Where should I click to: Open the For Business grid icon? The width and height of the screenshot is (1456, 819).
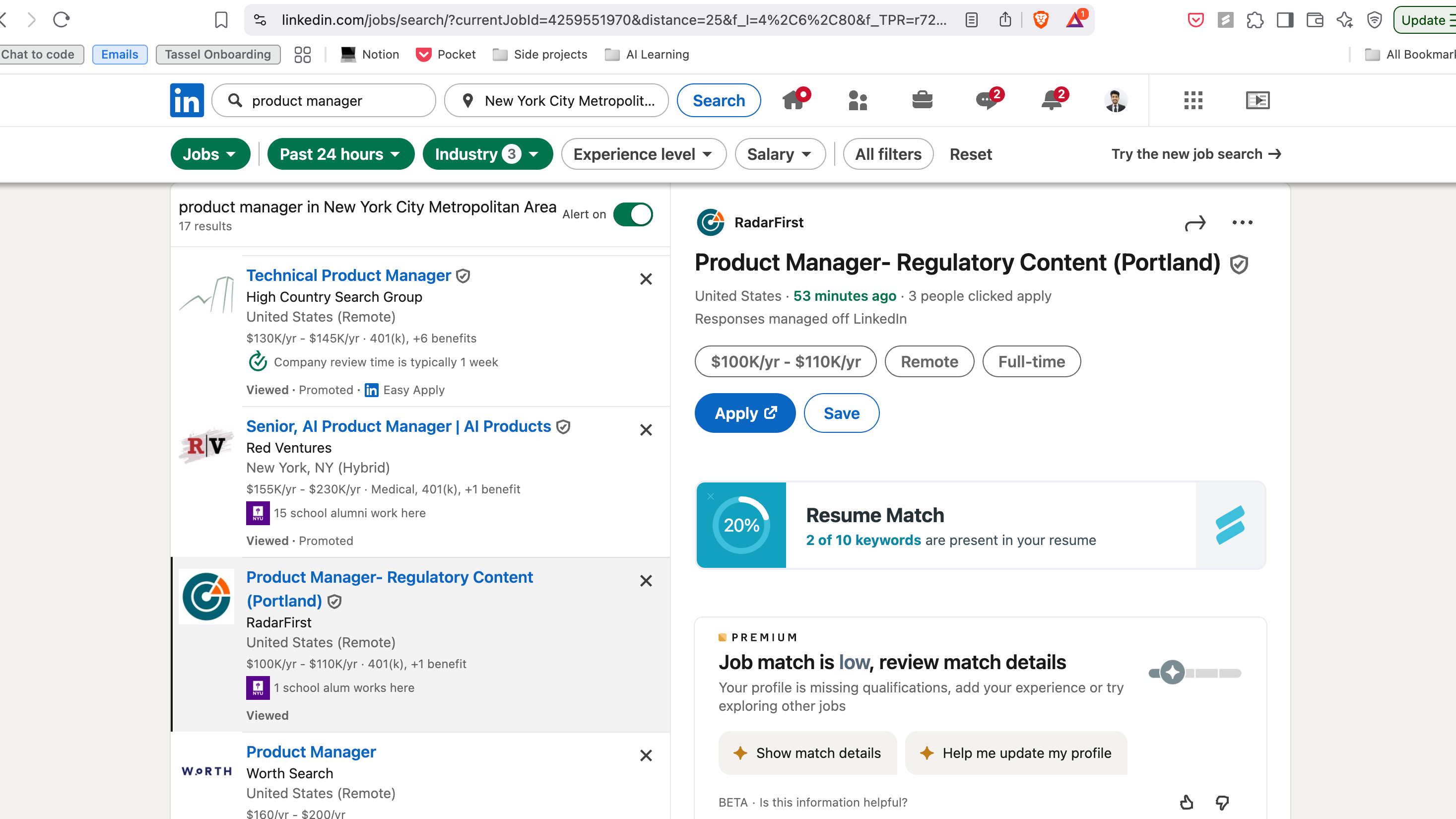pos(1193,100)
